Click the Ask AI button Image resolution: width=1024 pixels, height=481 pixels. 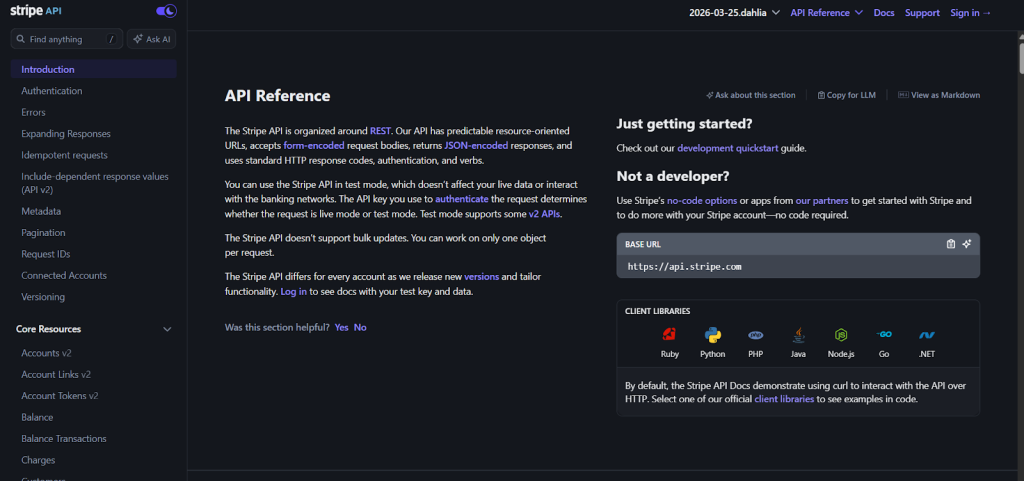152,39
